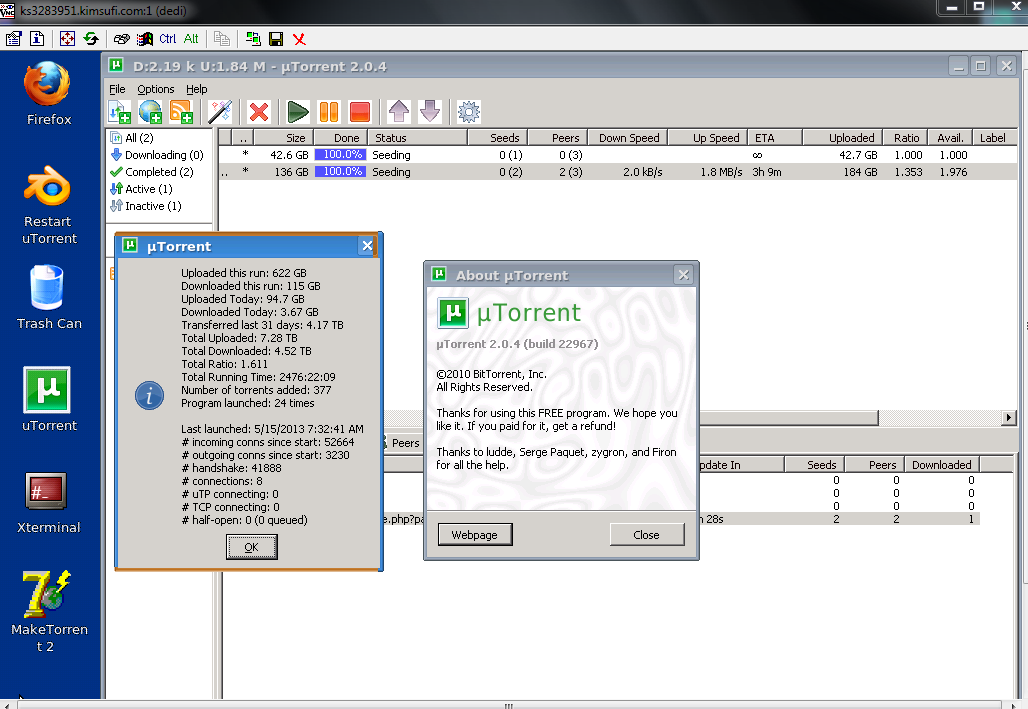
Task: Open VNC connection options icon
Action: (x=14, y=39)
